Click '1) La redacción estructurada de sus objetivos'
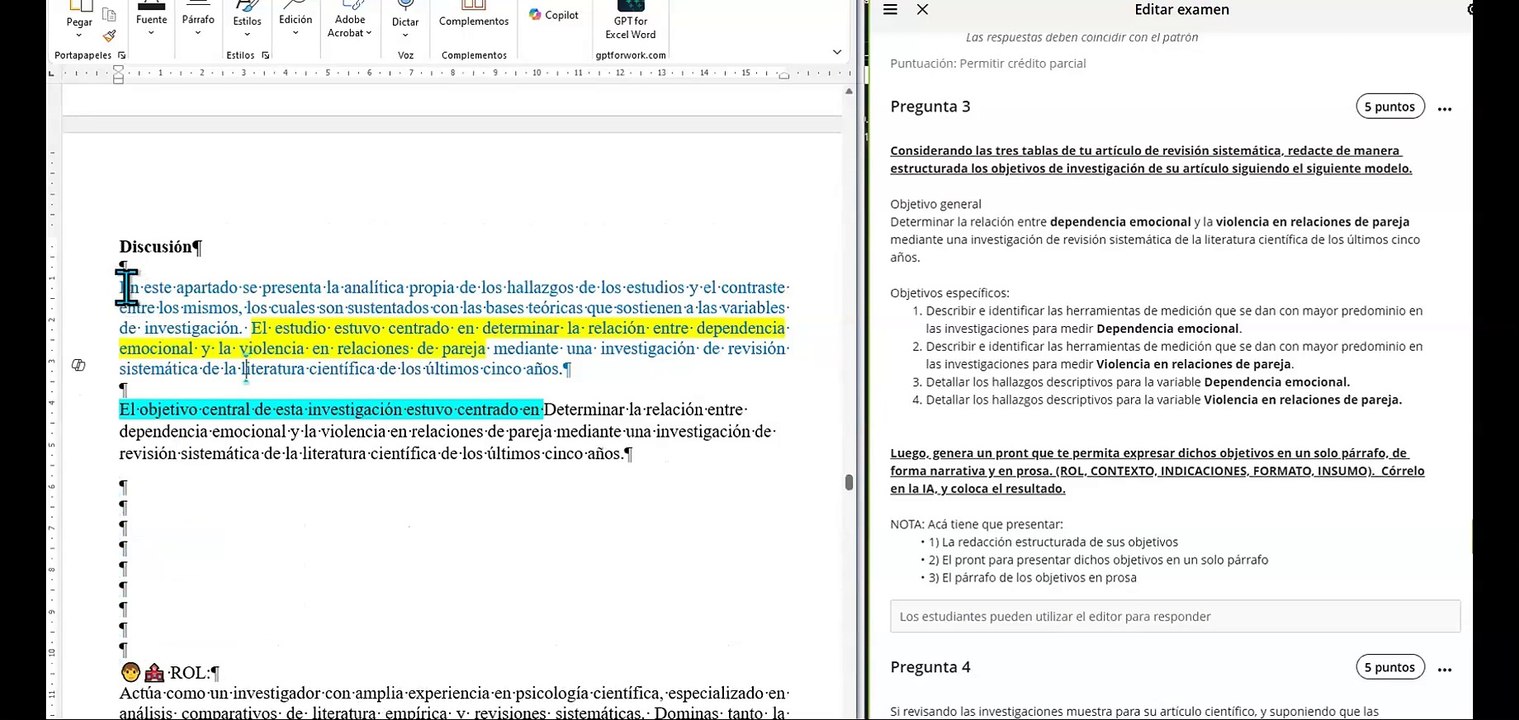The height and width of the screenshot is (720, 1519). point(1053,542)
